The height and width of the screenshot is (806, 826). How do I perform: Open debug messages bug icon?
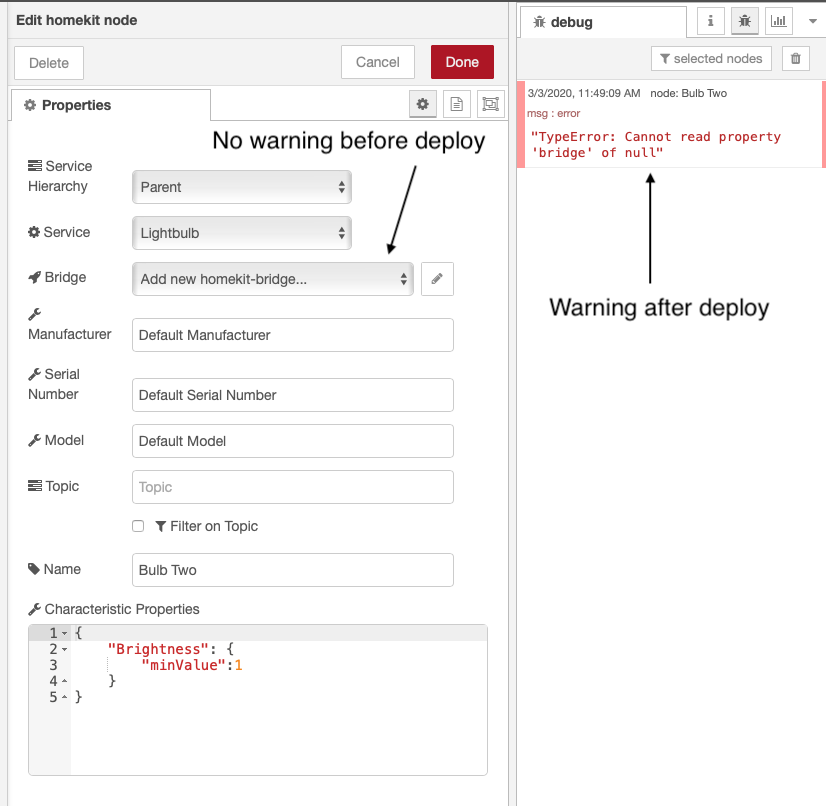click(x=744, y=21)
